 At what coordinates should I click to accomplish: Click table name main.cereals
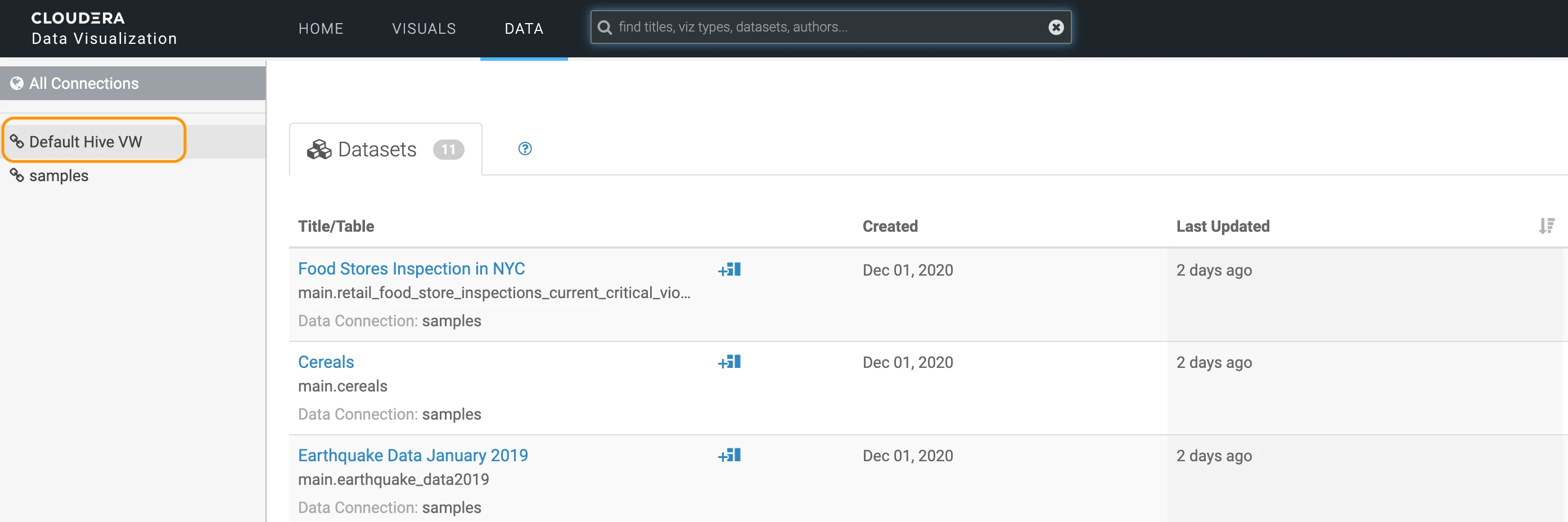pos(343,387)
